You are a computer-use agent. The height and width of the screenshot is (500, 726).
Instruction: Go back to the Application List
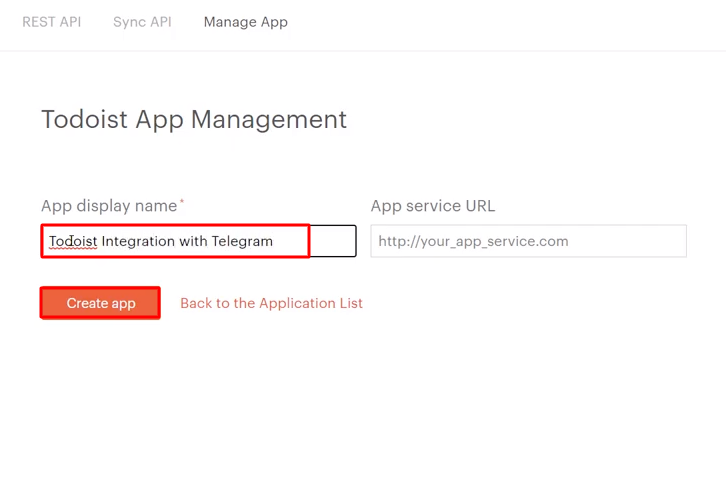tap(271, 303)
